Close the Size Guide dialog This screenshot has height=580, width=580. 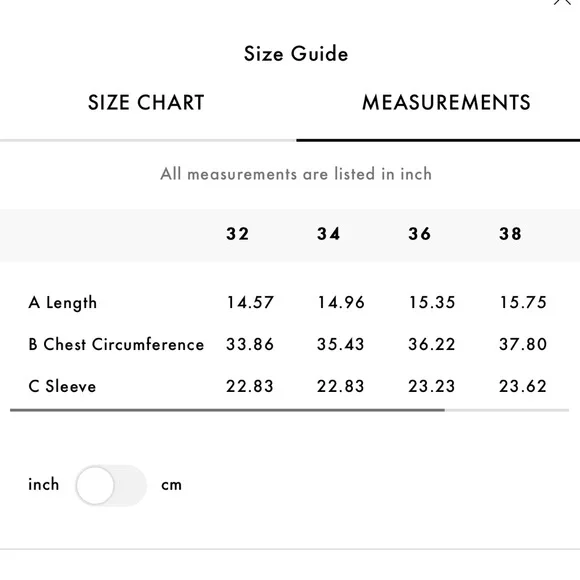(562, 2)
